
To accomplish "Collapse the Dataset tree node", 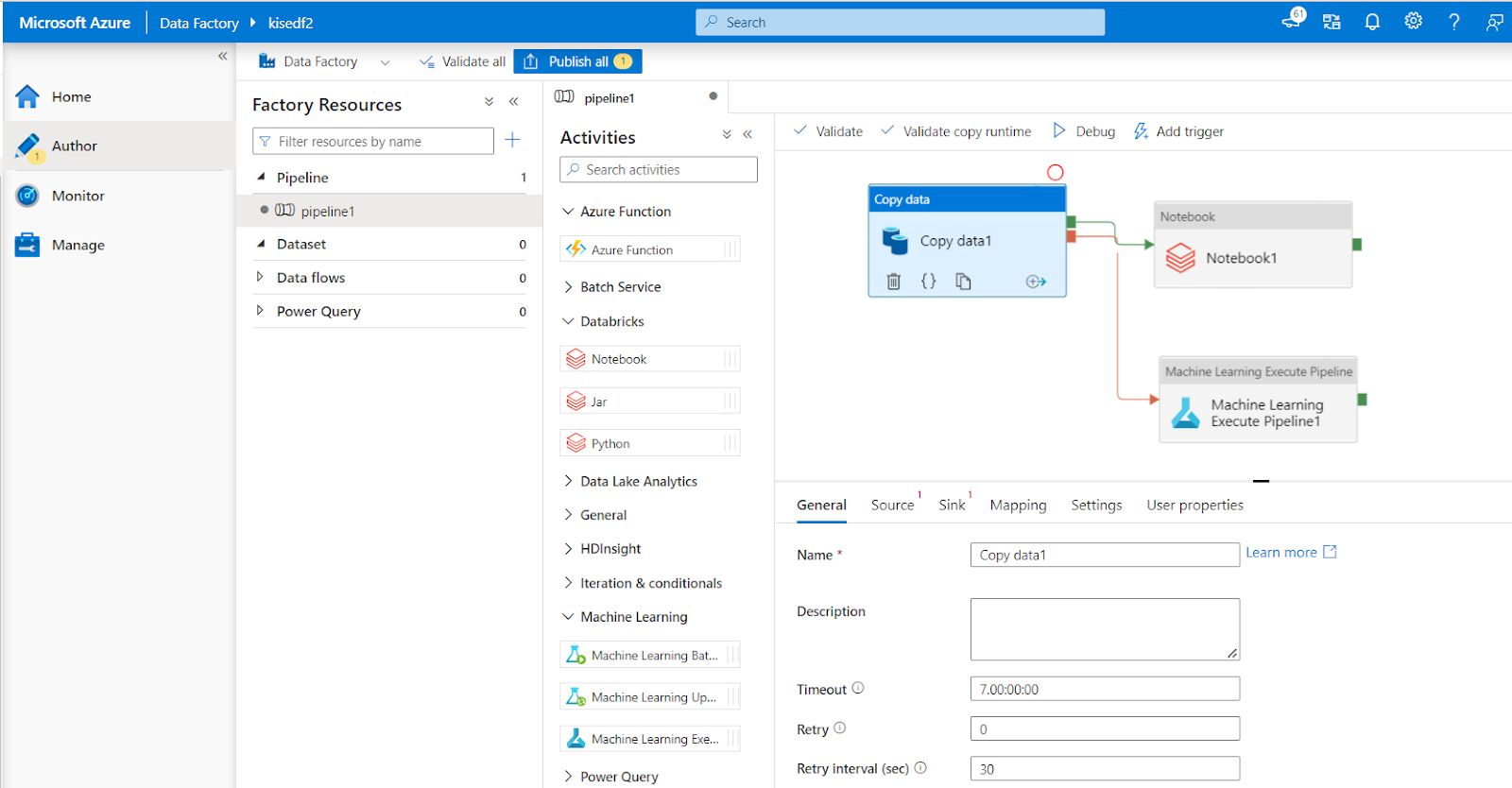I will point(261,244).
